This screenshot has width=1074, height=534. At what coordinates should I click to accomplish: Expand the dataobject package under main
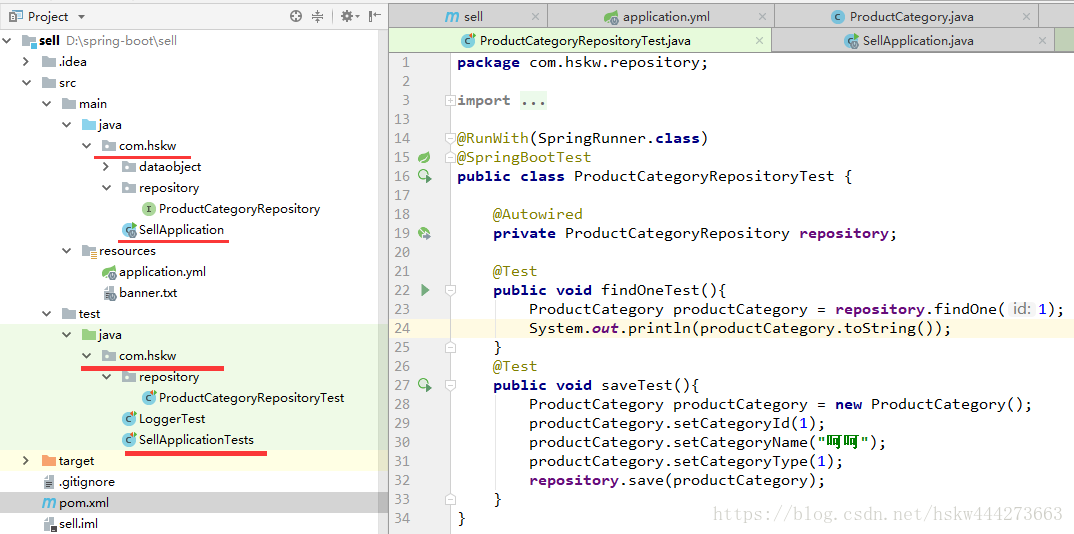click(x=106, y=167)
